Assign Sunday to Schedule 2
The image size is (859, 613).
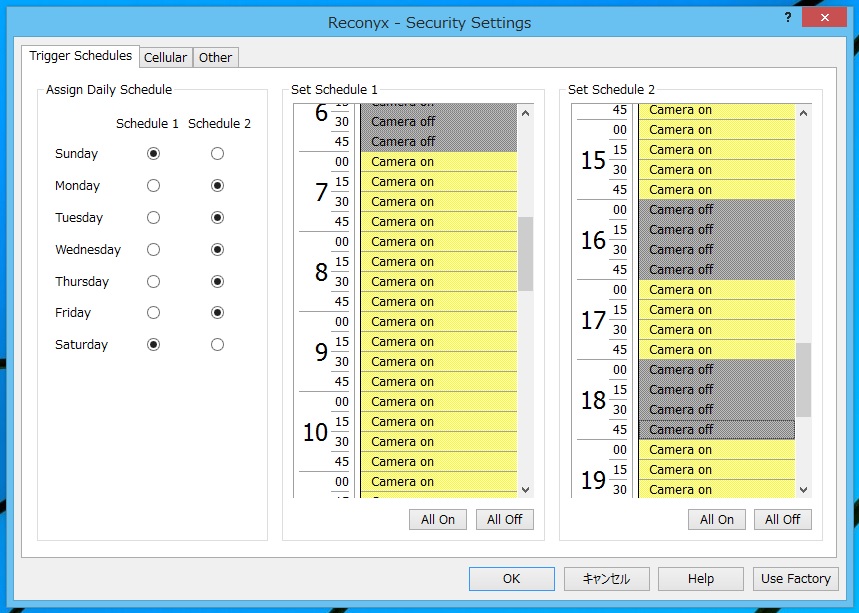point(217,153)
